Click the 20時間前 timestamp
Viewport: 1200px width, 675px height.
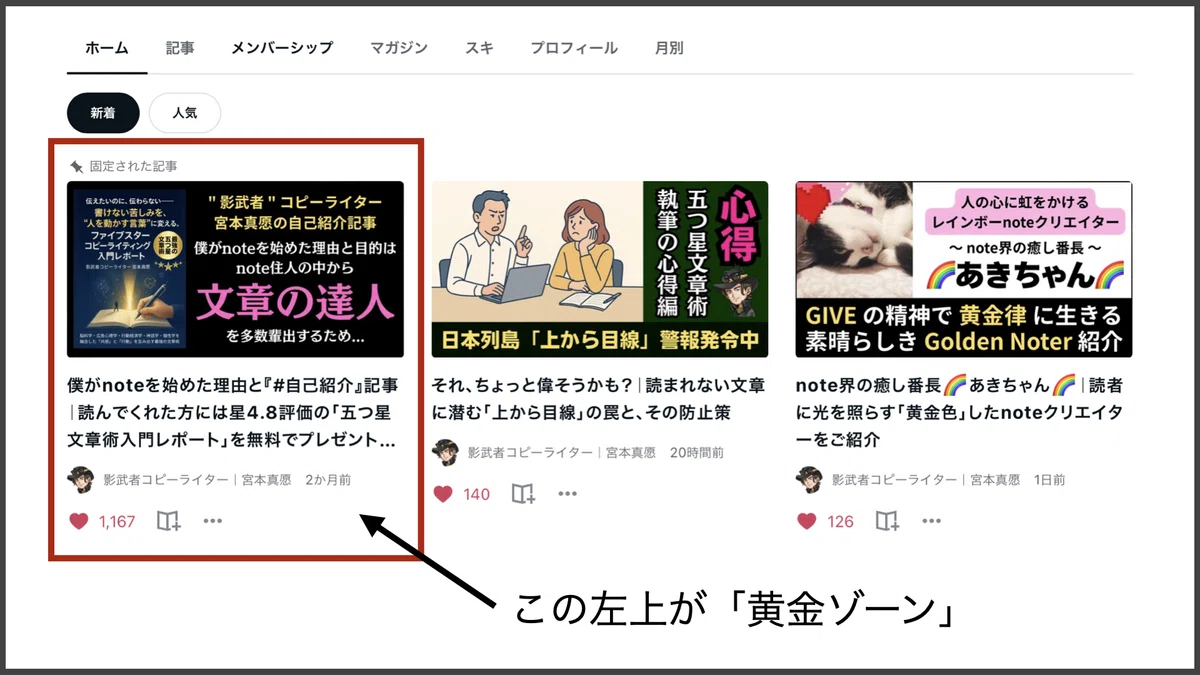pyautogui.click(x=697, y=453)
